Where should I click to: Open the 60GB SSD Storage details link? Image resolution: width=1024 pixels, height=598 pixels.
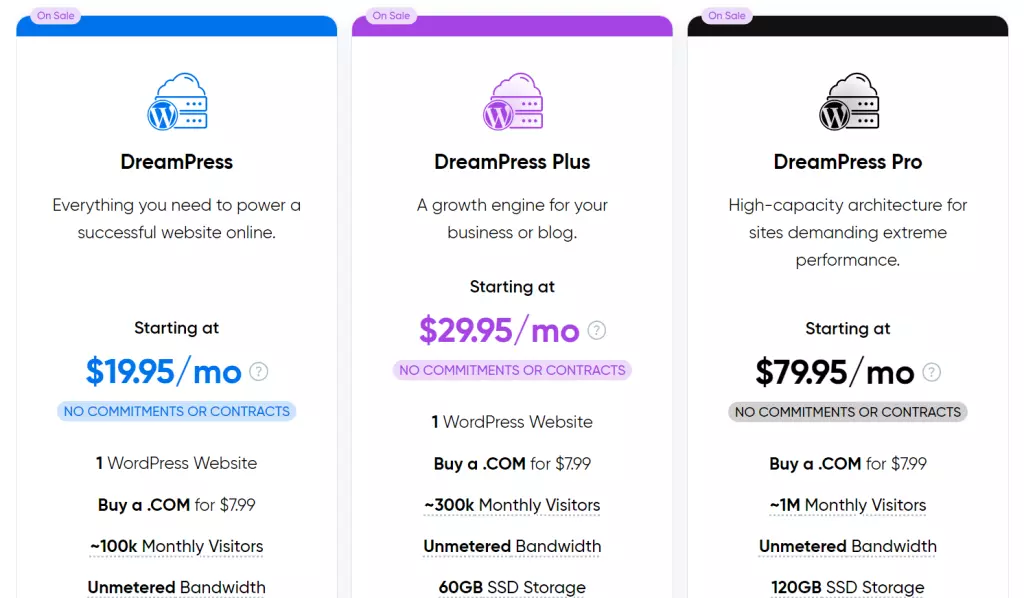[512, 587]
